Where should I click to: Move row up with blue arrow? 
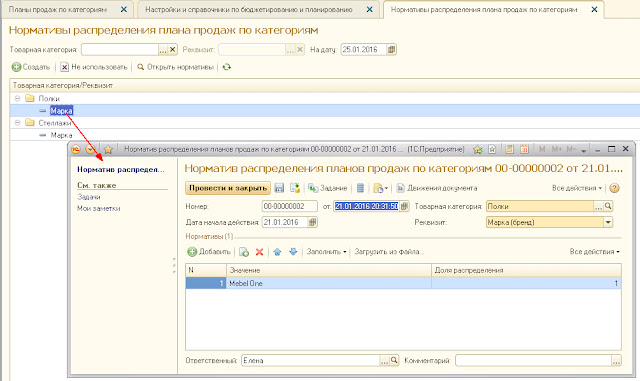pyautogui.click(x=277, y=252)
